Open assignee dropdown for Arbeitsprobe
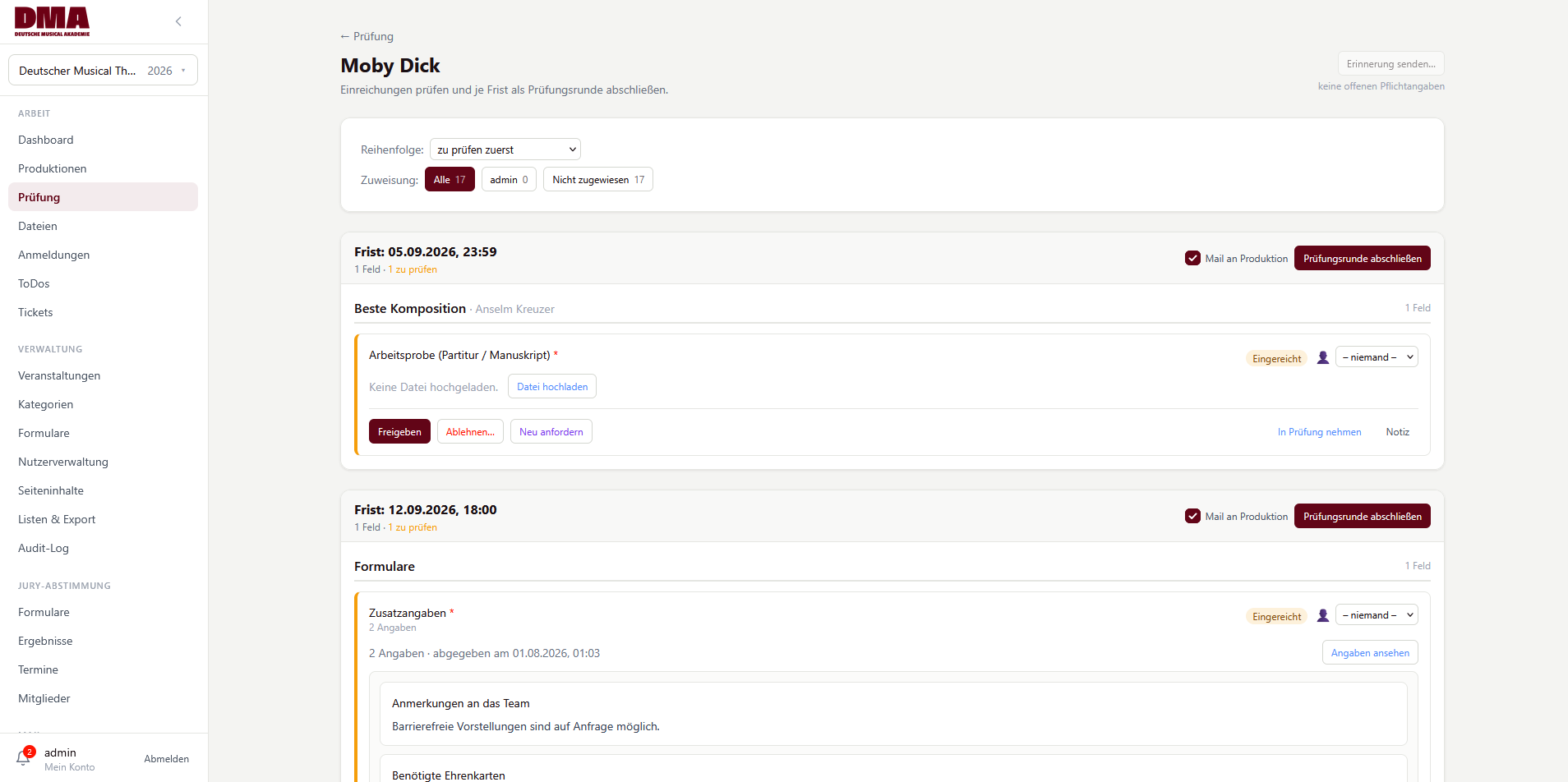Viewport: 1568px width, 782px height. point(1377,357)
